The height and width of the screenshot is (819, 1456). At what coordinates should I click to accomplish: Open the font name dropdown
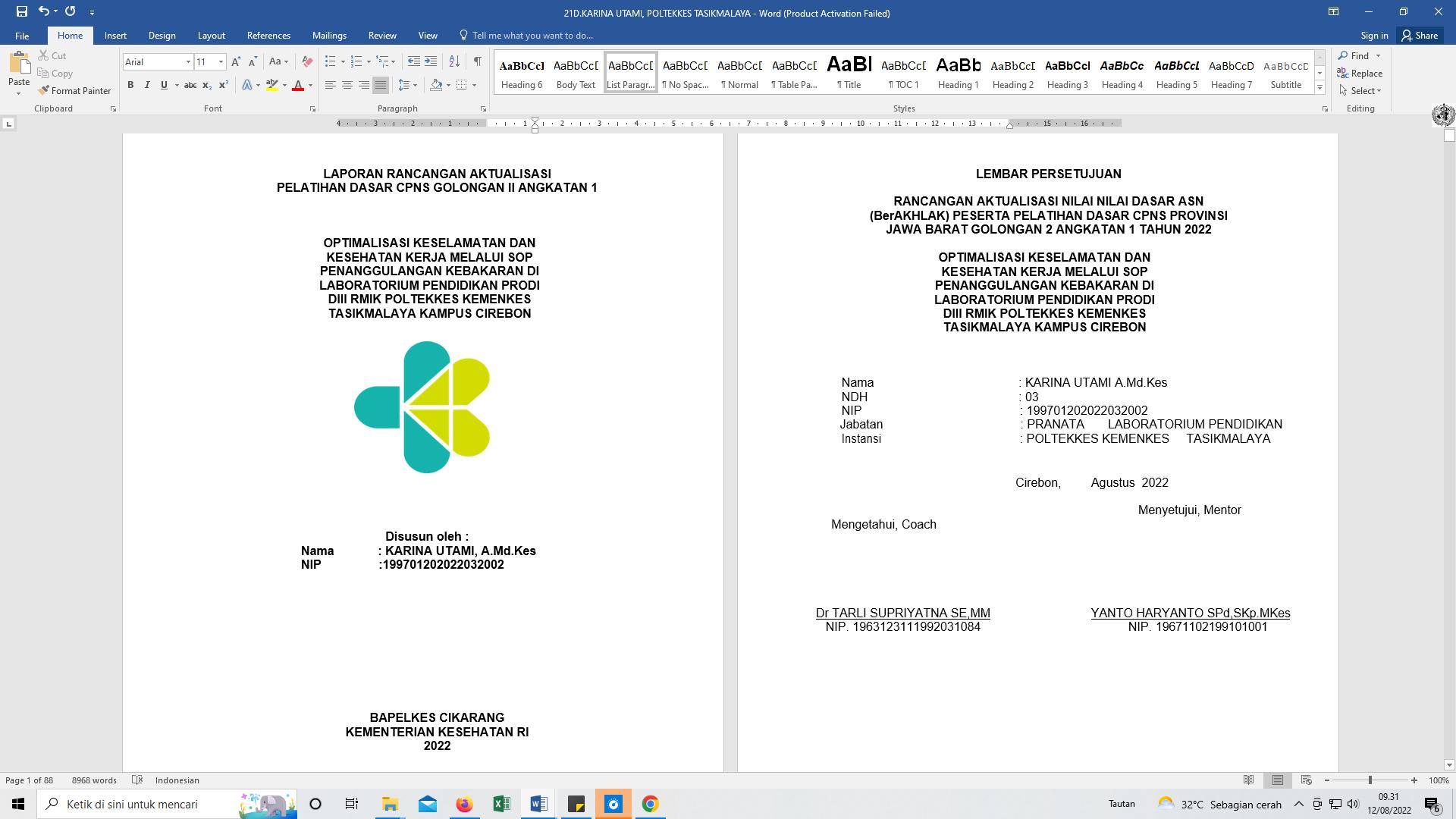(x=188, y=61)
